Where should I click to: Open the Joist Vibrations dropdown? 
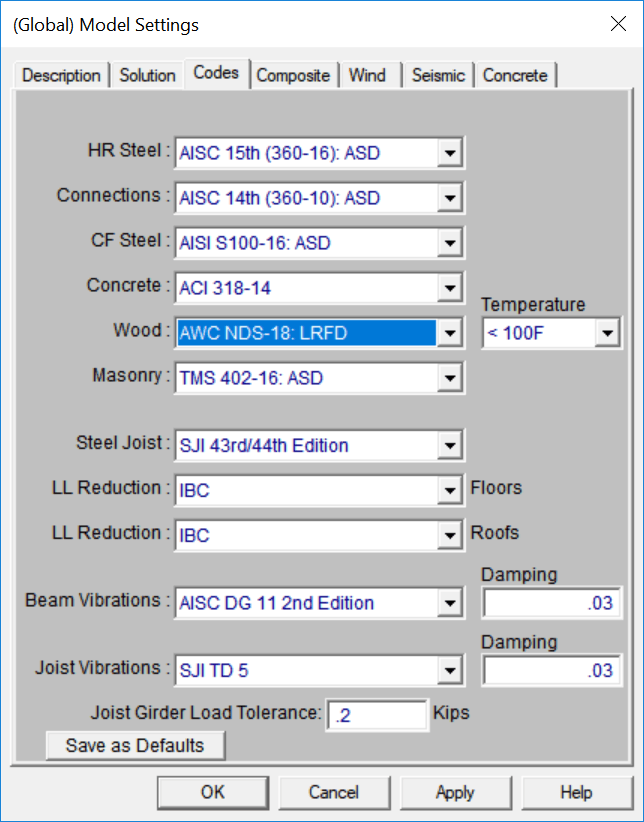point(449,670)
